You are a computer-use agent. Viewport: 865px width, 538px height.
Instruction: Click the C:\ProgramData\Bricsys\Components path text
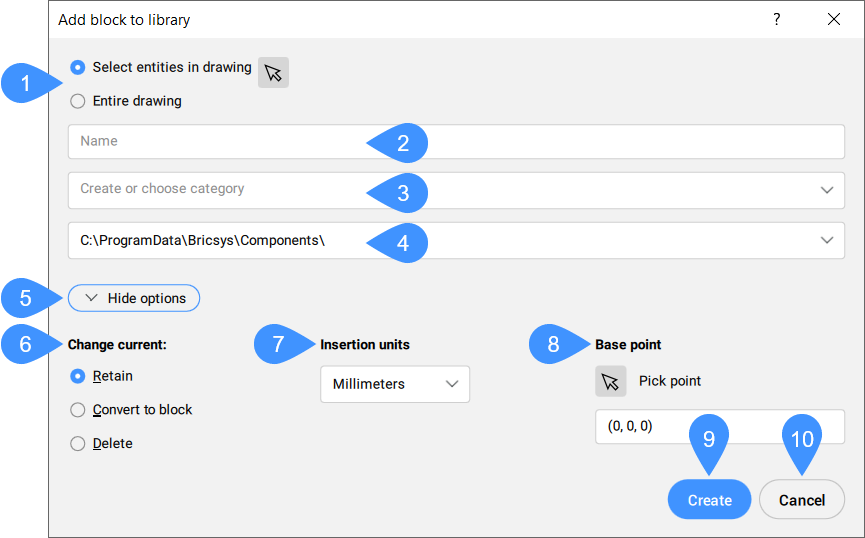click(x=203, y=240)
